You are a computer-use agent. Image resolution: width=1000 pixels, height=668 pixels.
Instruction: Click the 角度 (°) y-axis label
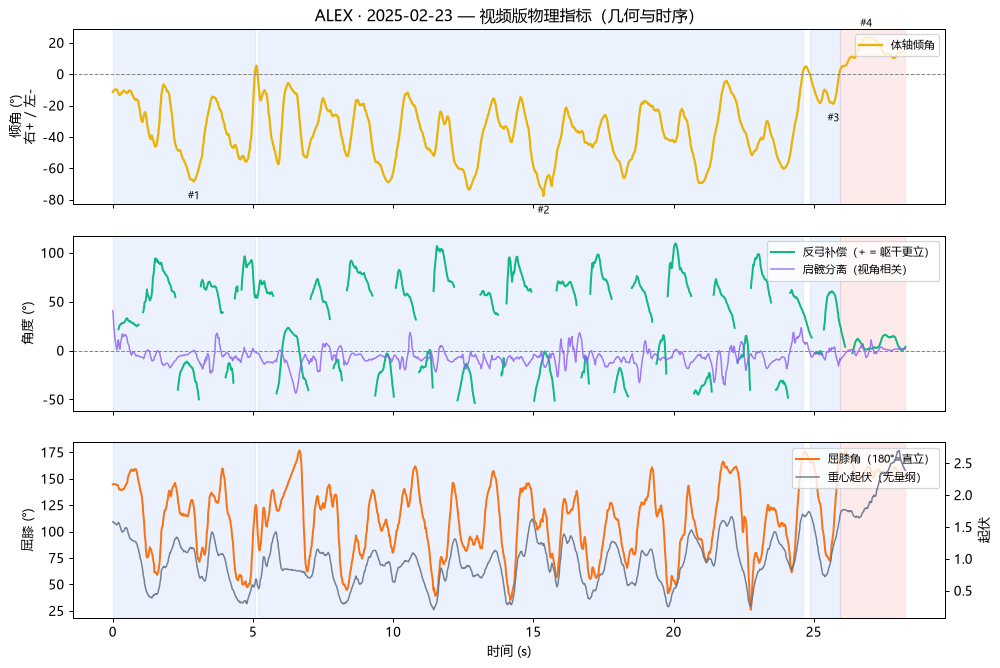(x=28, y=323)
